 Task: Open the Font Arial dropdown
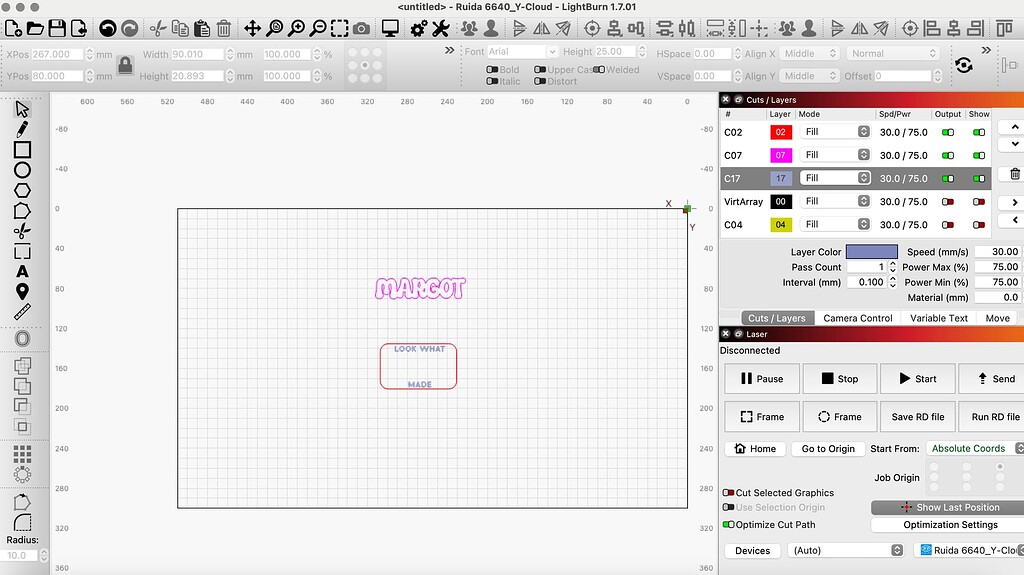click(x=522, y=52)
